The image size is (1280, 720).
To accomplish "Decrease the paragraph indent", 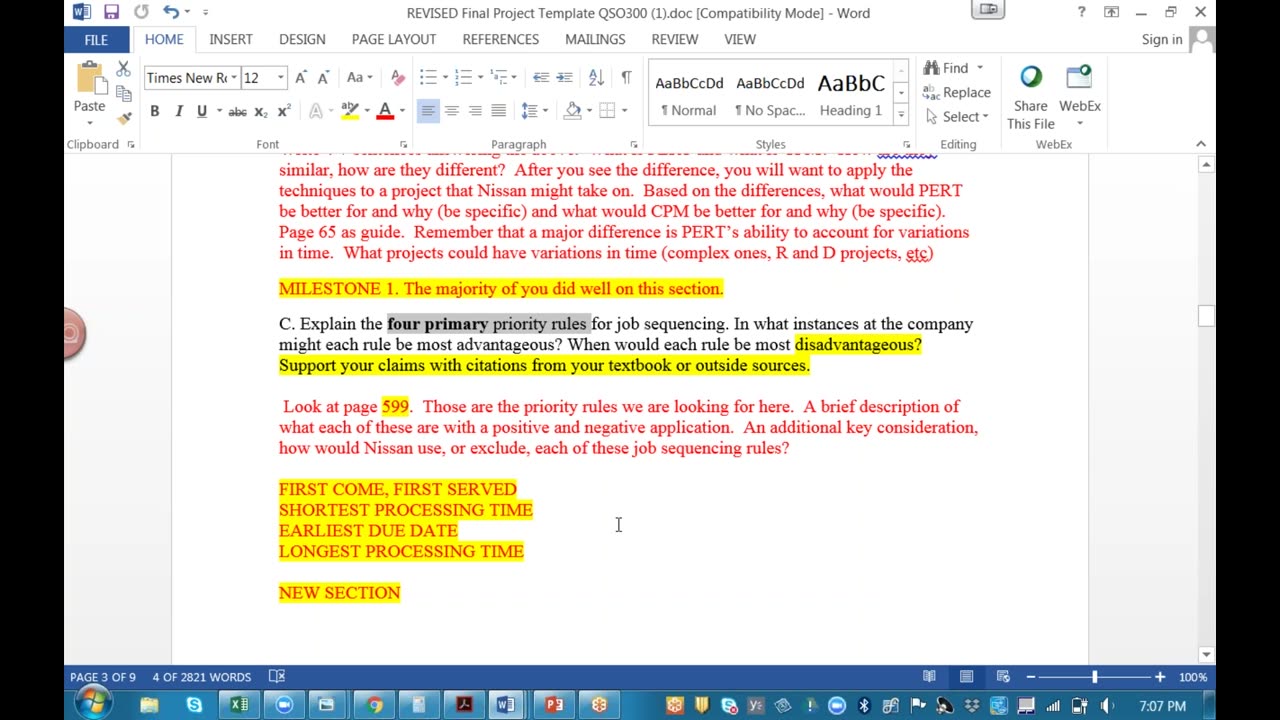I will coord(541,78).
